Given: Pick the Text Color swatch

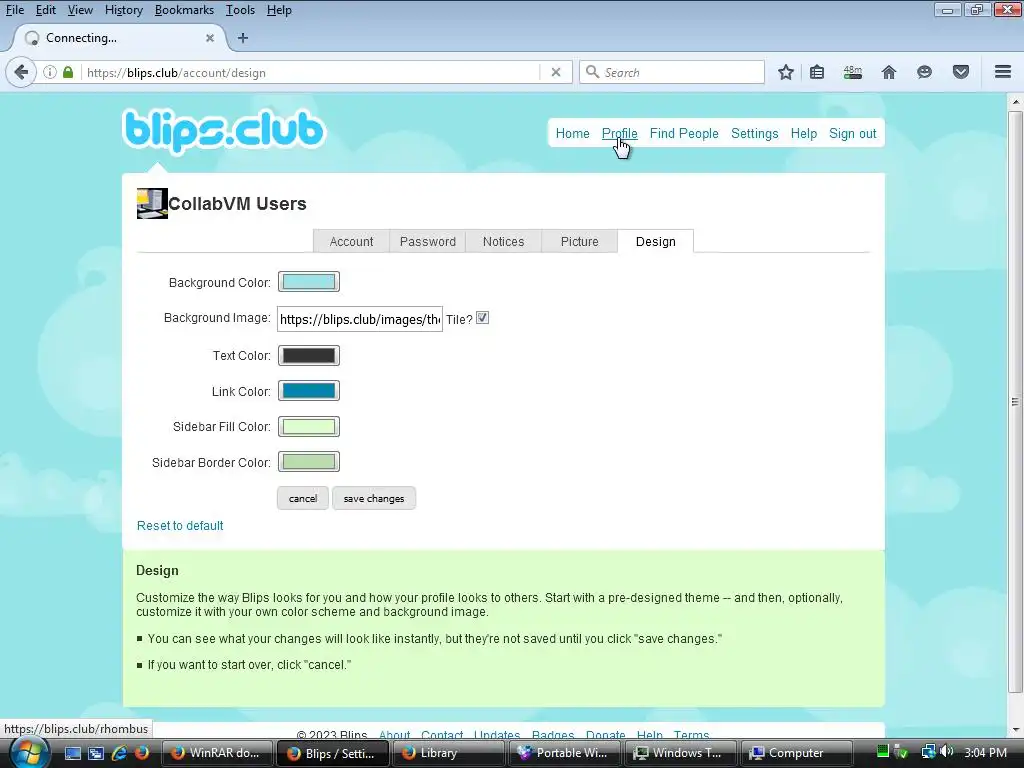Looking at the screenshot, I should (x=309, y=355).
